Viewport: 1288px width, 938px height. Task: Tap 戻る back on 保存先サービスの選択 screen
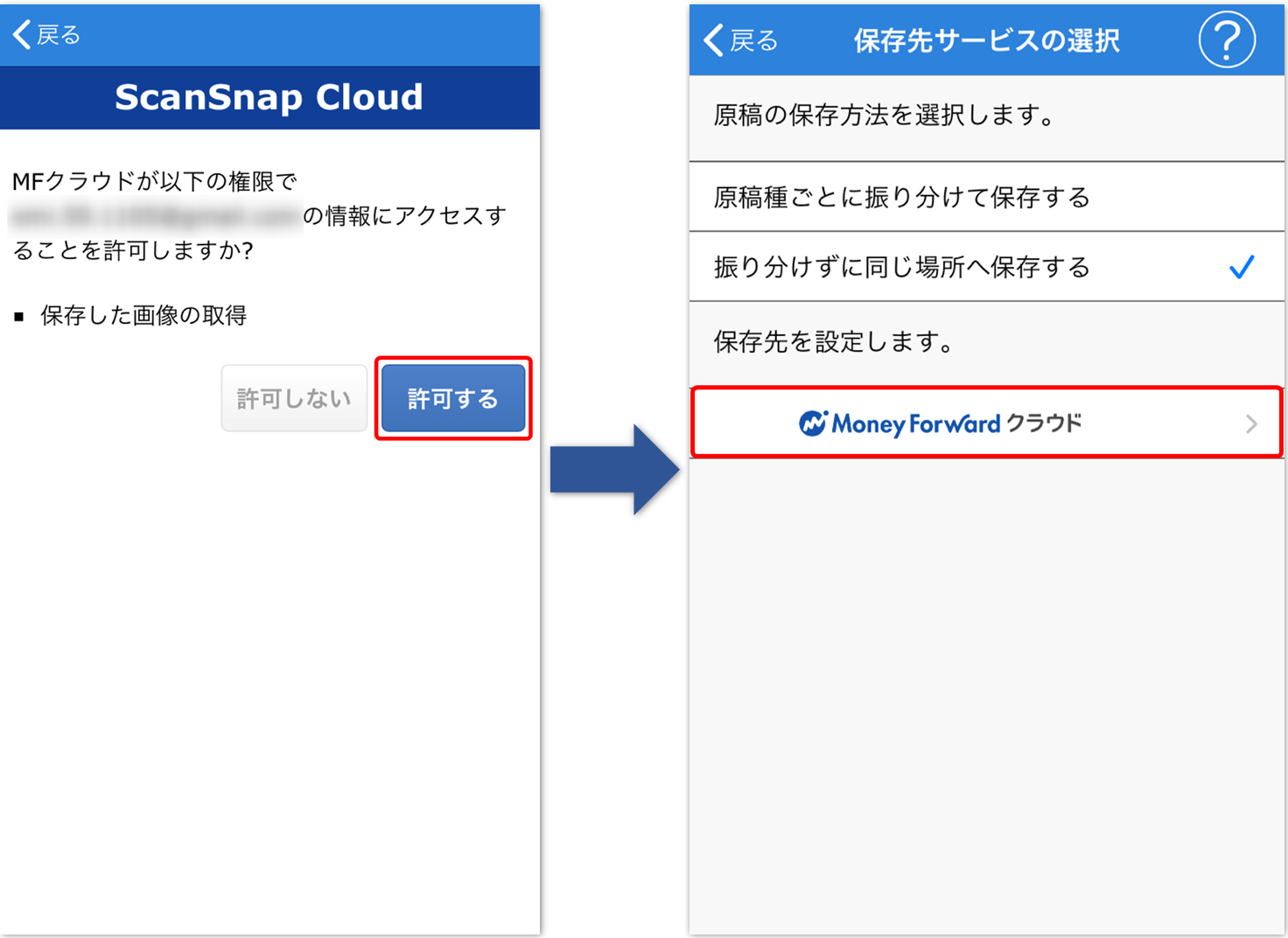[741, 40]
